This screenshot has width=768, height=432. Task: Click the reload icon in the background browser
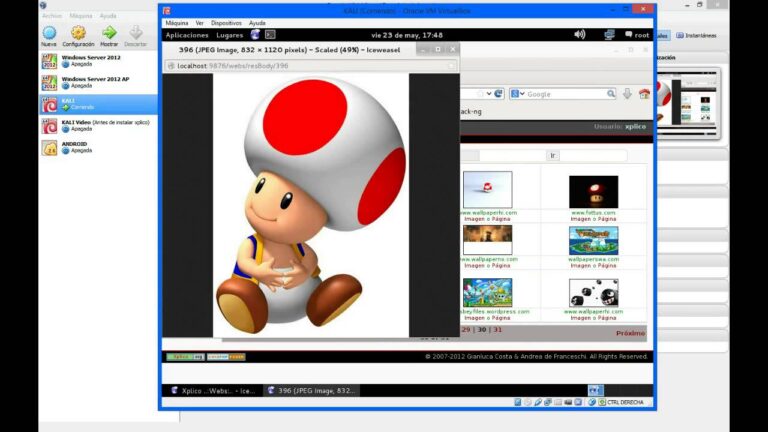click(499, 94)
